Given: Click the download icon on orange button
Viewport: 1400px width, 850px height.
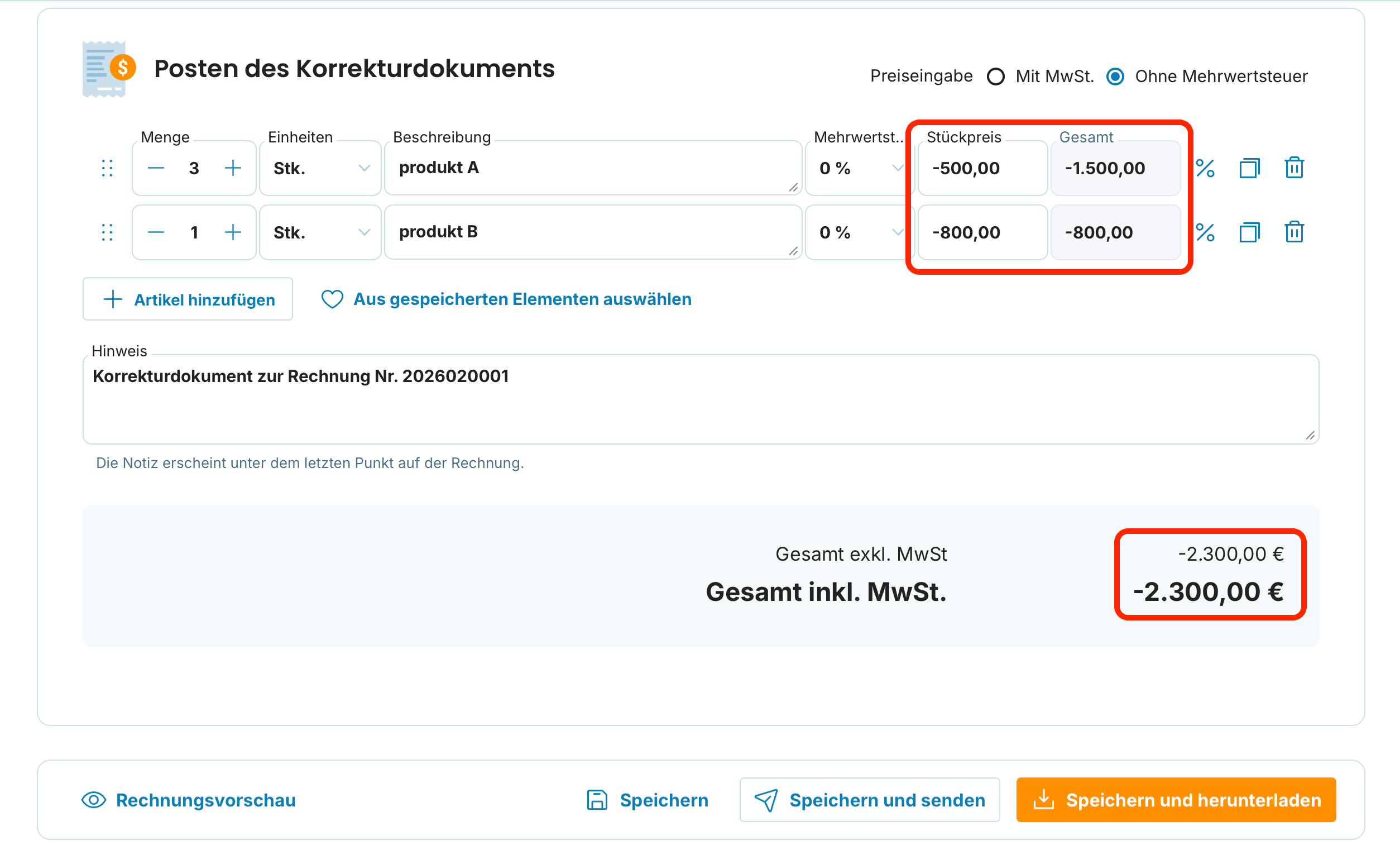Looking at the screenshot, I should 1044,799.
